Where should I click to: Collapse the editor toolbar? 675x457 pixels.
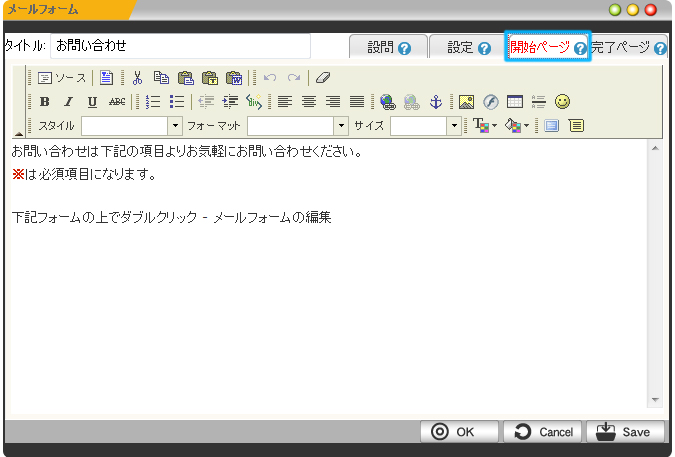click(19, 134)
